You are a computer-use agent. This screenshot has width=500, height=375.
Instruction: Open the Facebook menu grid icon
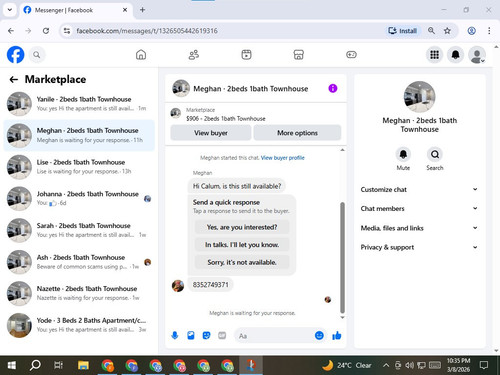point(434,55)
